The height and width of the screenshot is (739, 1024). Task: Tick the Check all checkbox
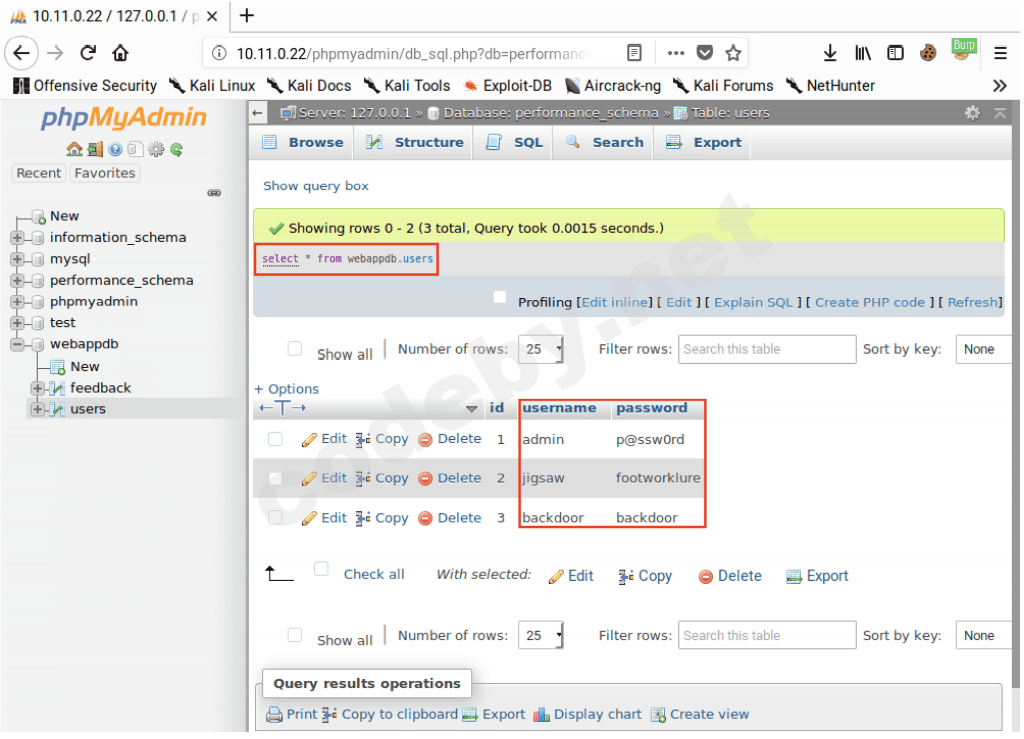(x=321, y=569)
